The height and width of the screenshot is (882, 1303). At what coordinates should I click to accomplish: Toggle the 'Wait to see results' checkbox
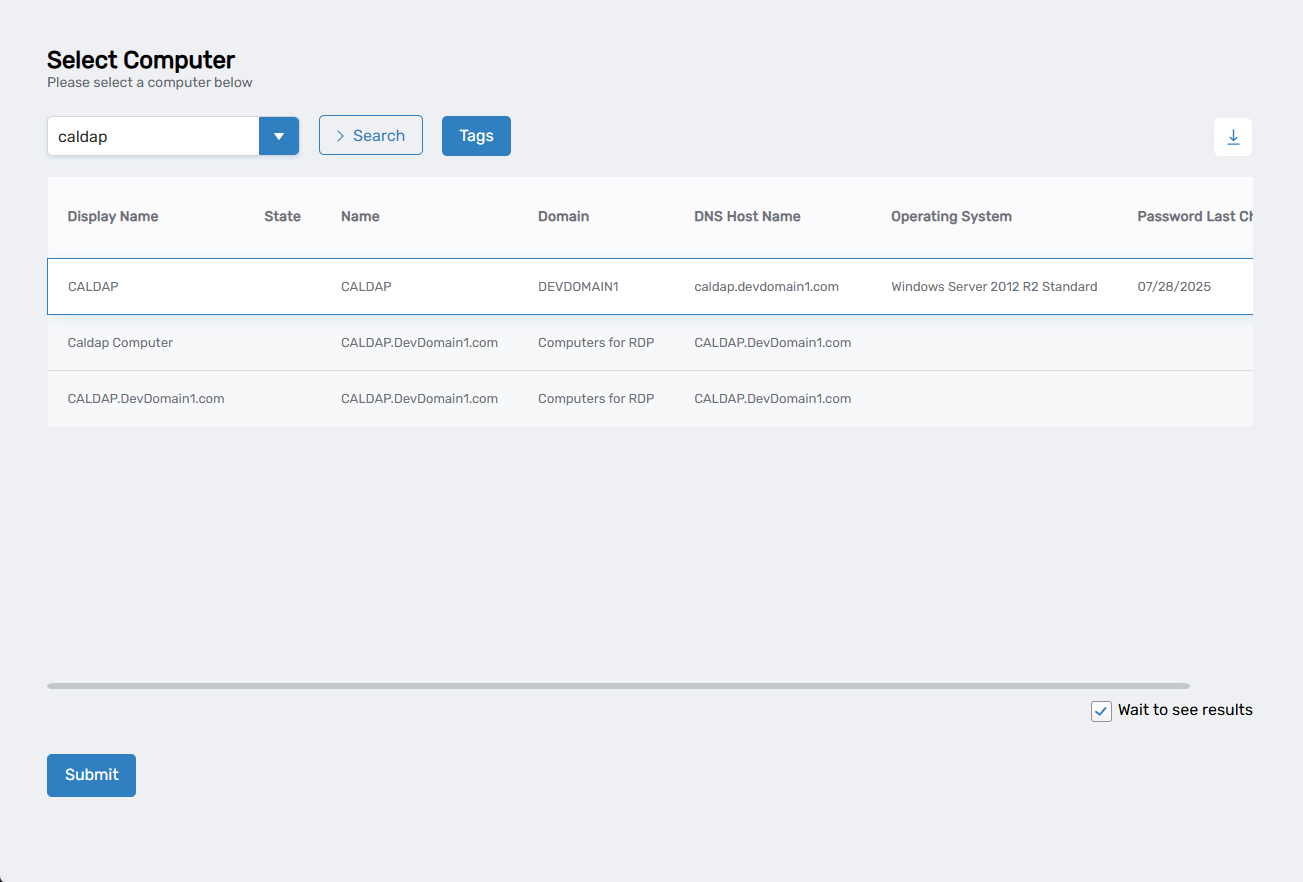(x=1101, y=711)
